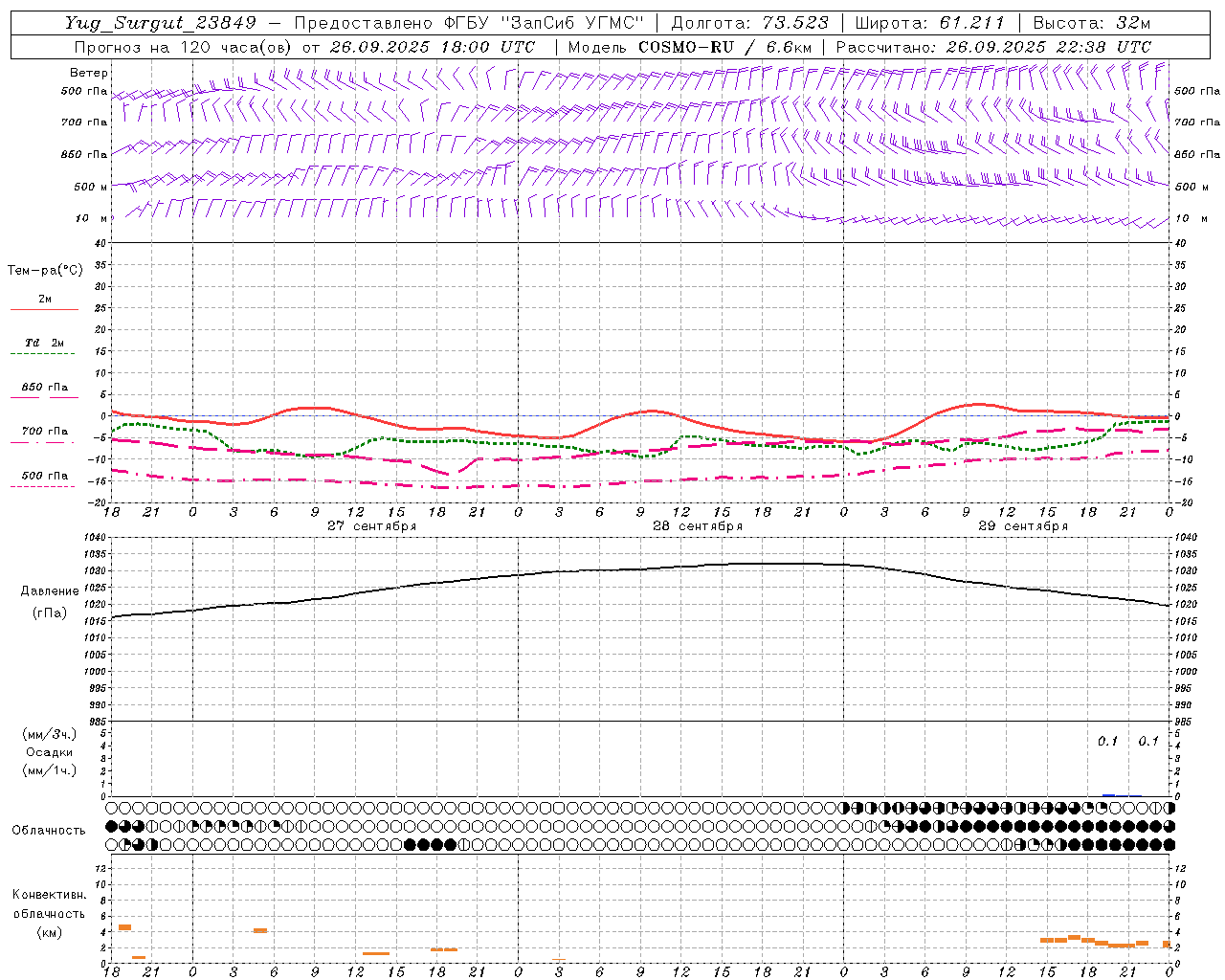This screenshot has height=980, width=1225.
Task: Click the 'Долгота: 73.523' header field
Action: pyautogui.click(x=750, y=23)
